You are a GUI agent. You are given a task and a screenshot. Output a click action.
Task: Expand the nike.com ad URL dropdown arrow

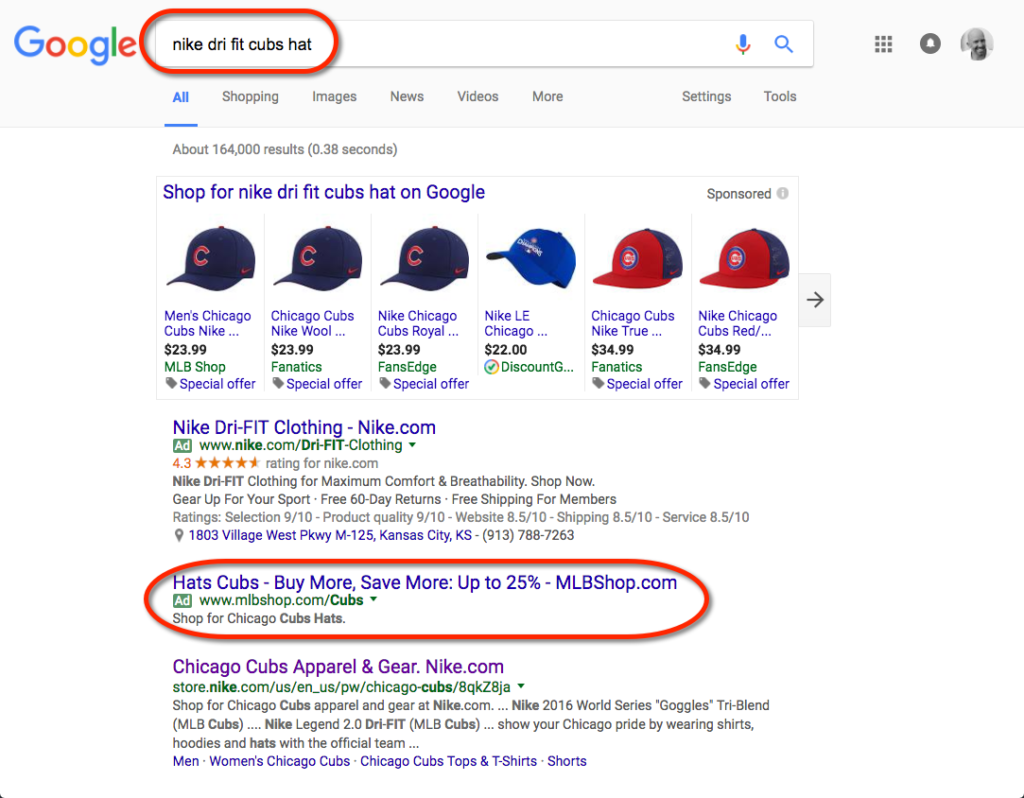[412, 445]
